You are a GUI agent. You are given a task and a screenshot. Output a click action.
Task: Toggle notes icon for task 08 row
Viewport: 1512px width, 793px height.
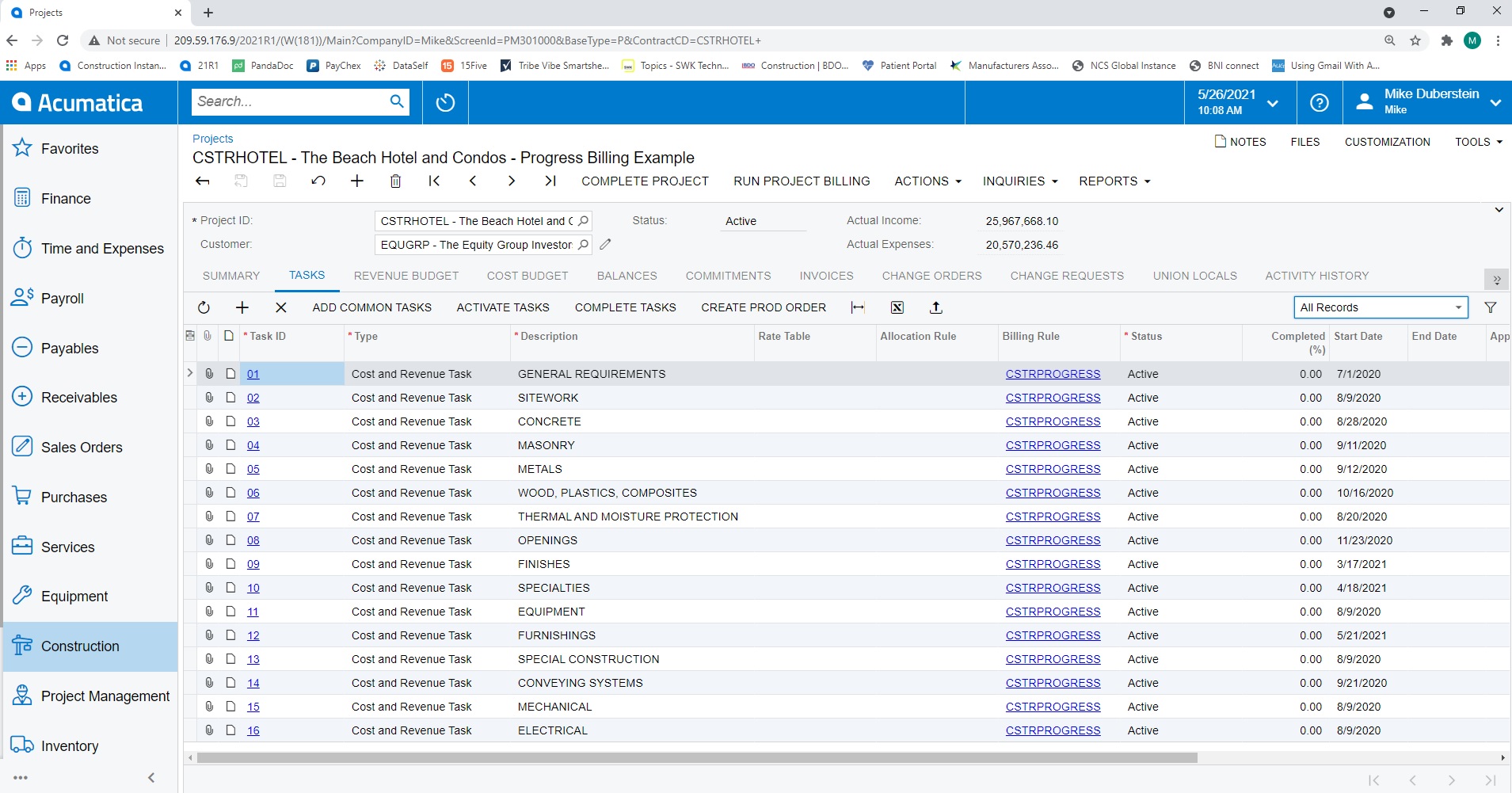pos(230,540)
